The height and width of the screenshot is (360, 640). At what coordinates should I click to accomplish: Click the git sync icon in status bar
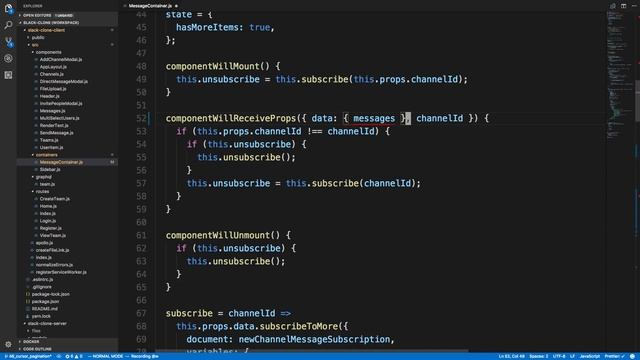59,356
